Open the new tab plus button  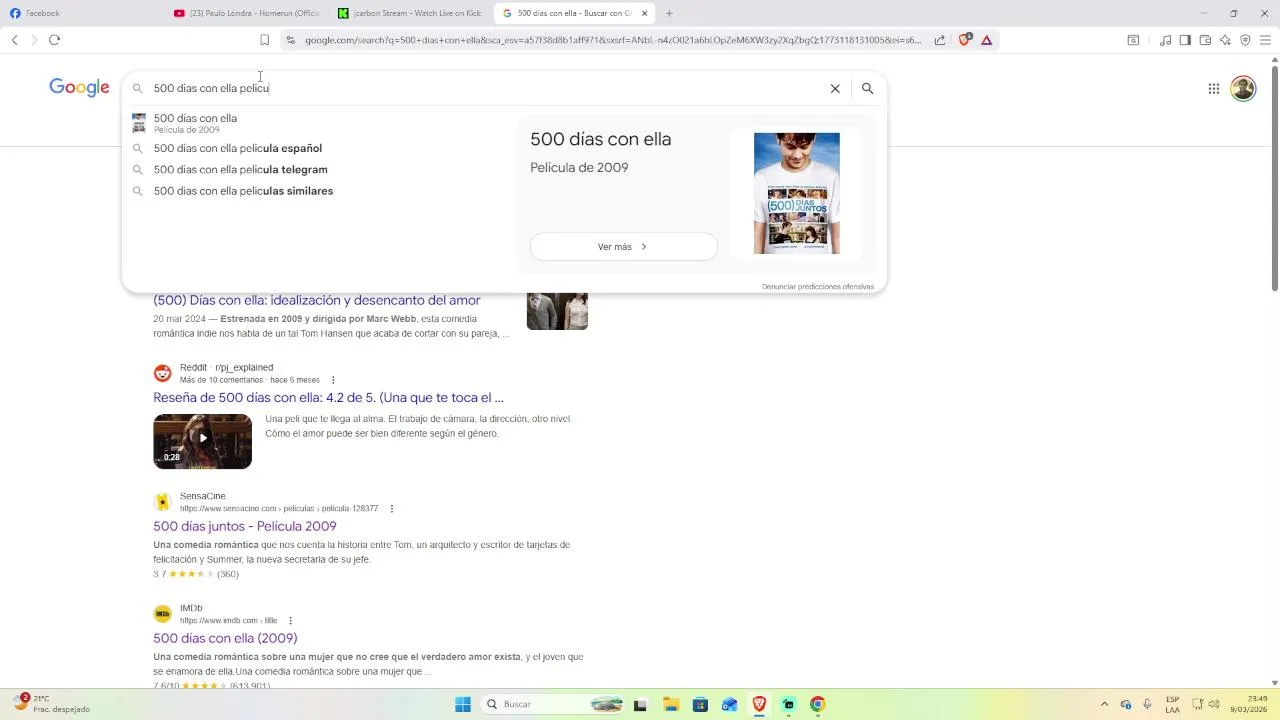click(669, 13)
